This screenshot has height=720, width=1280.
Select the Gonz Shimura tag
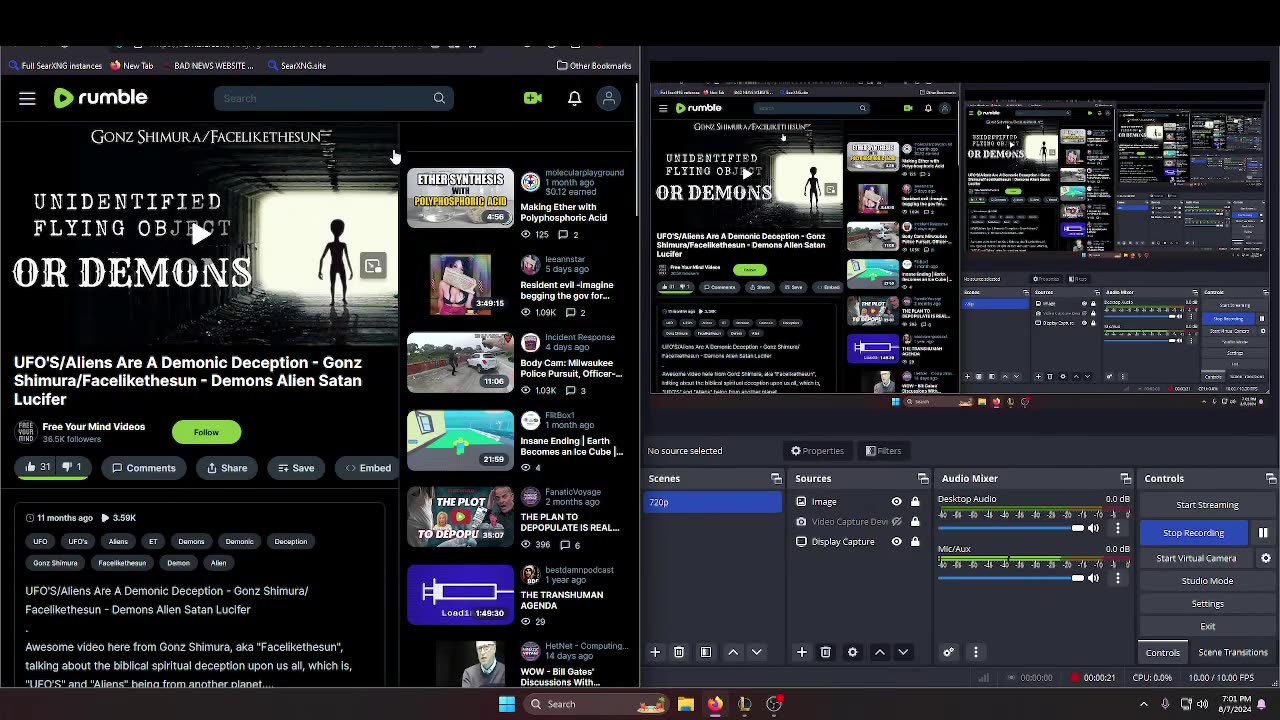pyautogui.click(x=55, y=563)
